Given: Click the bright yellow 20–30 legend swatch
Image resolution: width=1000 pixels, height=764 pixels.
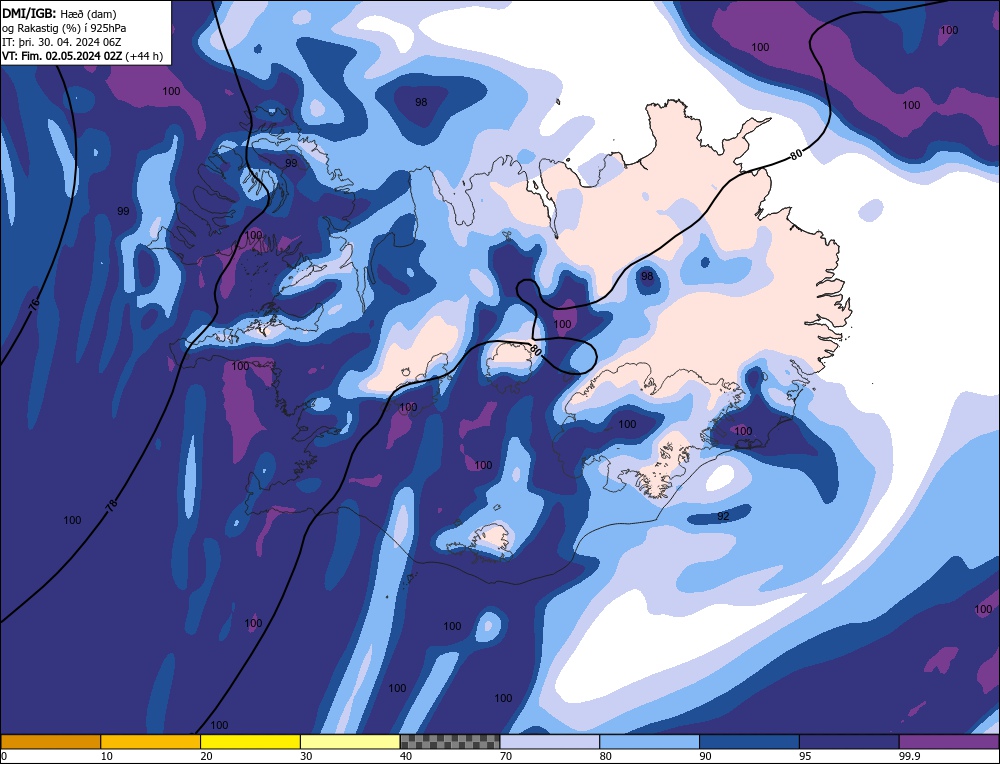Looking at the screenshot, I should click(x=250, y=742).
